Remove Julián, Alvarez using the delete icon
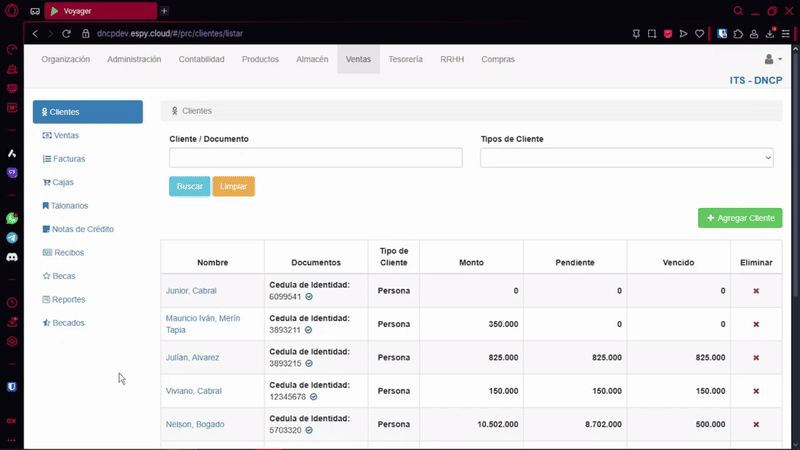 (x=756, y=357)
